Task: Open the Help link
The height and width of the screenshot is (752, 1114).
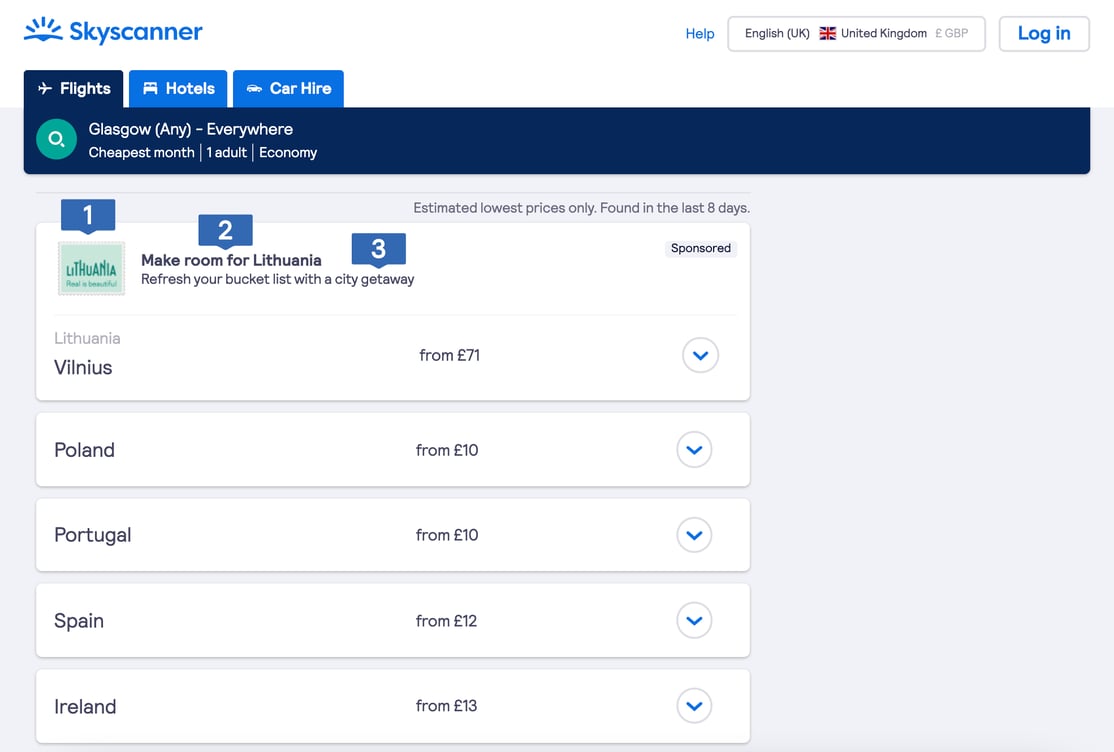Action: coord(700,33)
